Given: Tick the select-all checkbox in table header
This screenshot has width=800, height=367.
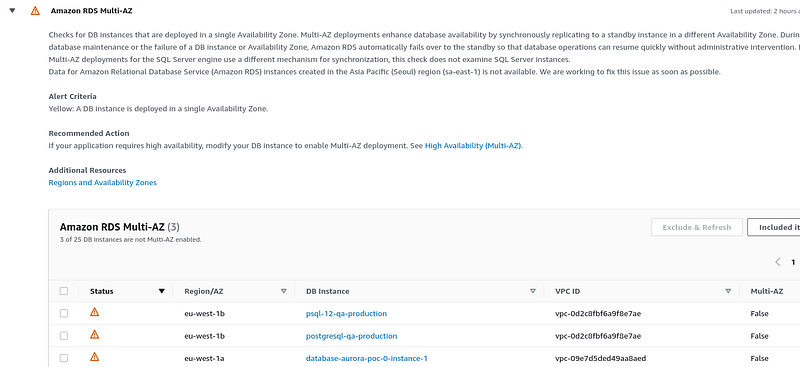Looking at the screenshot, I should pos(64,291).
